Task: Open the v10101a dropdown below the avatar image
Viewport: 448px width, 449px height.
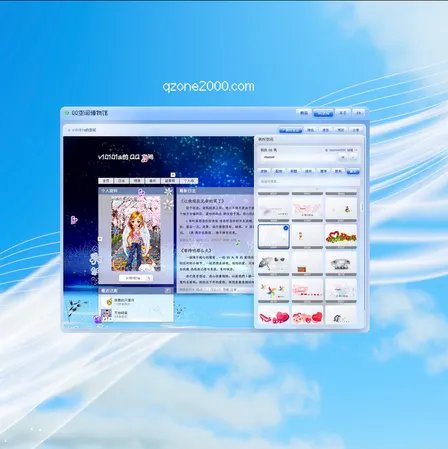Action: pos(136,278)
